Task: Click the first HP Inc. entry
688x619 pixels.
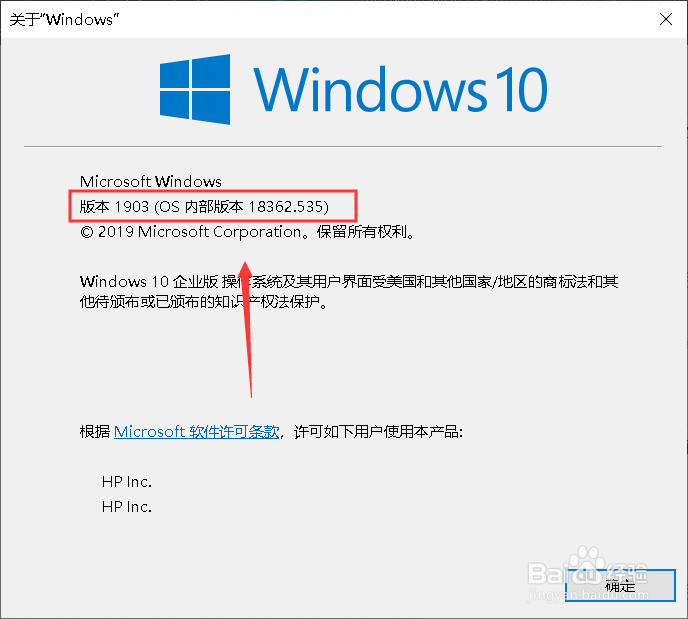Action: click(127, 482)
